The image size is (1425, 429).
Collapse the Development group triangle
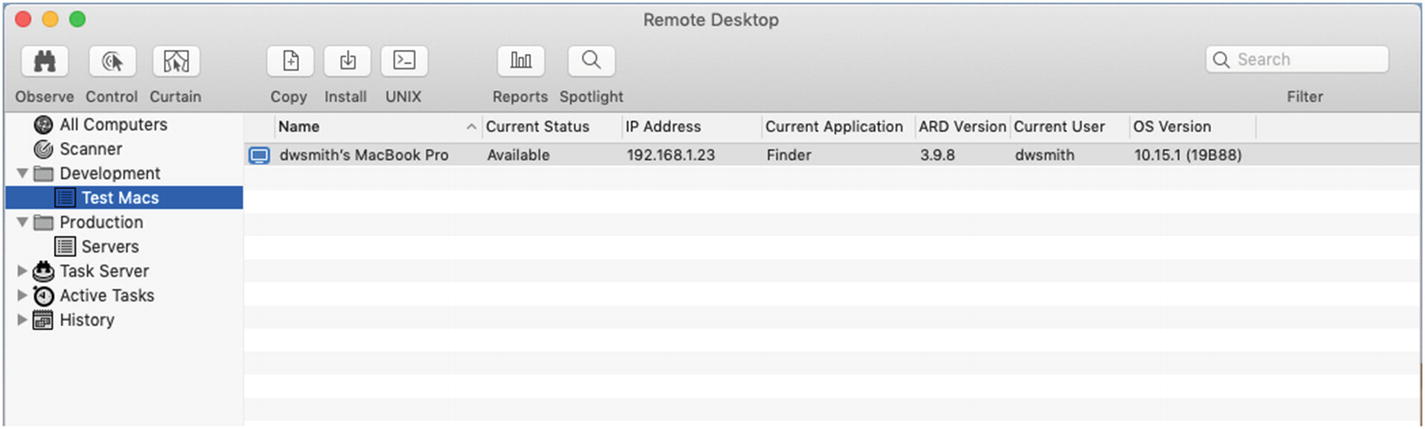(x=22, y=174)
